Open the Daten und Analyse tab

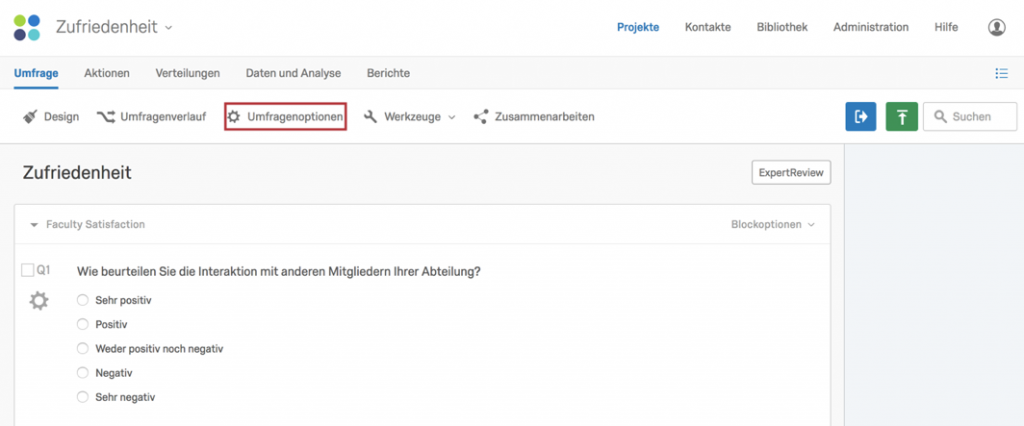(293, 73)
